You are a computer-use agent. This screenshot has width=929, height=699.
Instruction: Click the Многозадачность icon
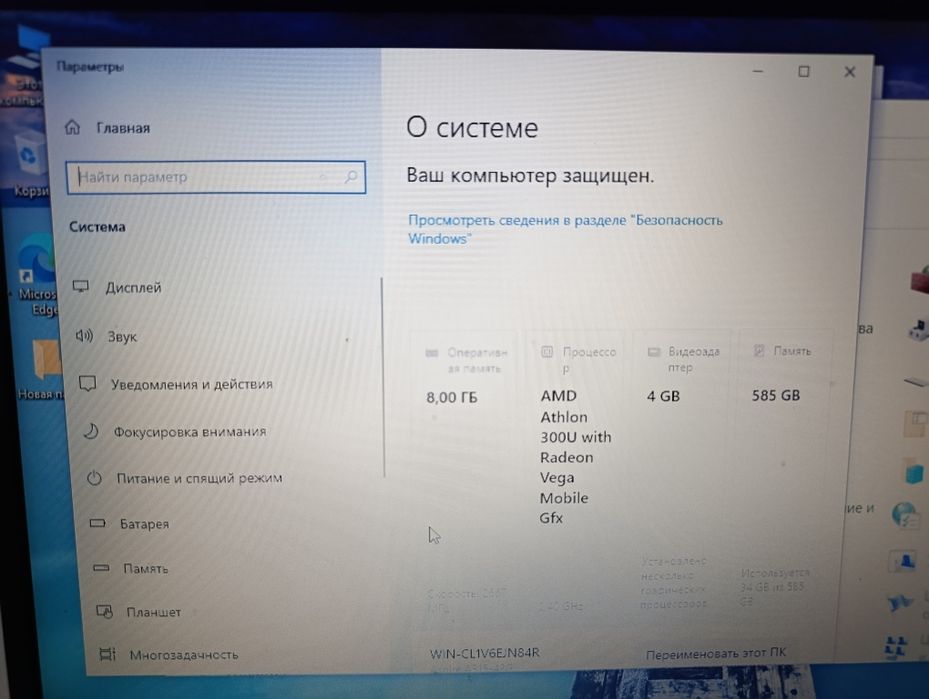[107, 654]
